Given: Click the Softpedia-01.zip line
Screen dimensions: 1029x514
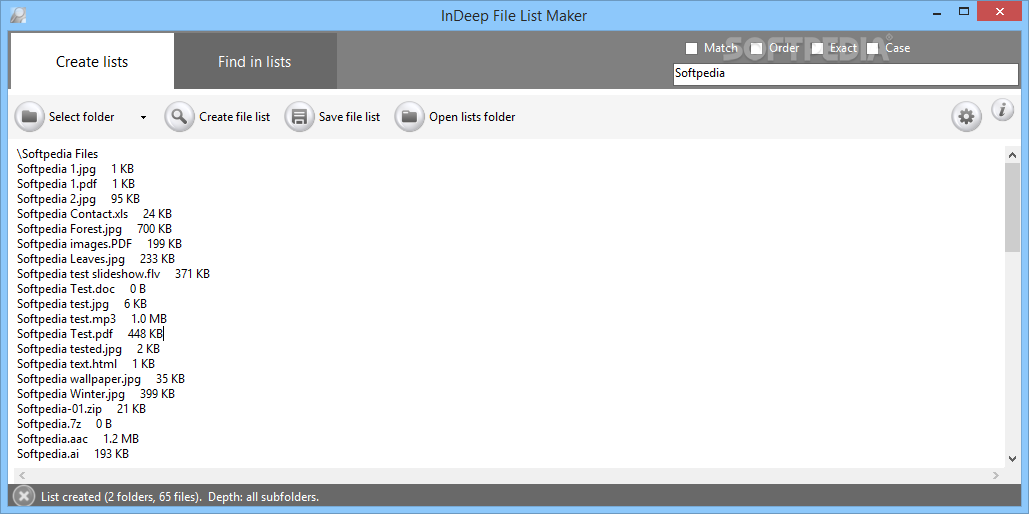Looking at the screenshot, I should tap(81, 409).
